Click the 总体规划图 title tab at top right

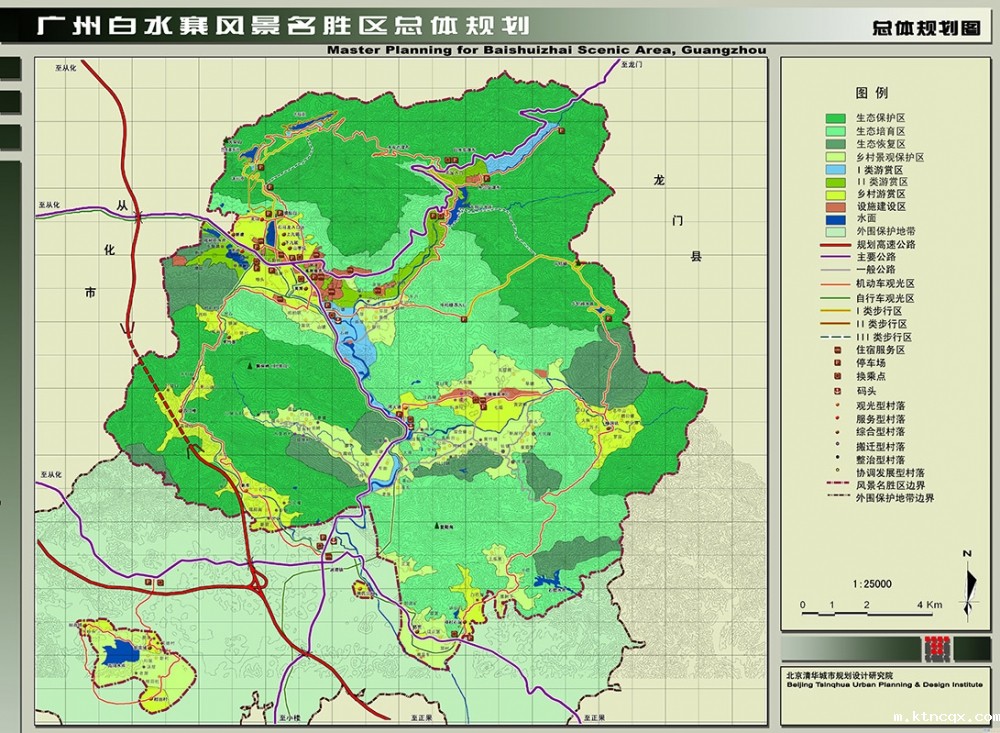click(925, 29)
